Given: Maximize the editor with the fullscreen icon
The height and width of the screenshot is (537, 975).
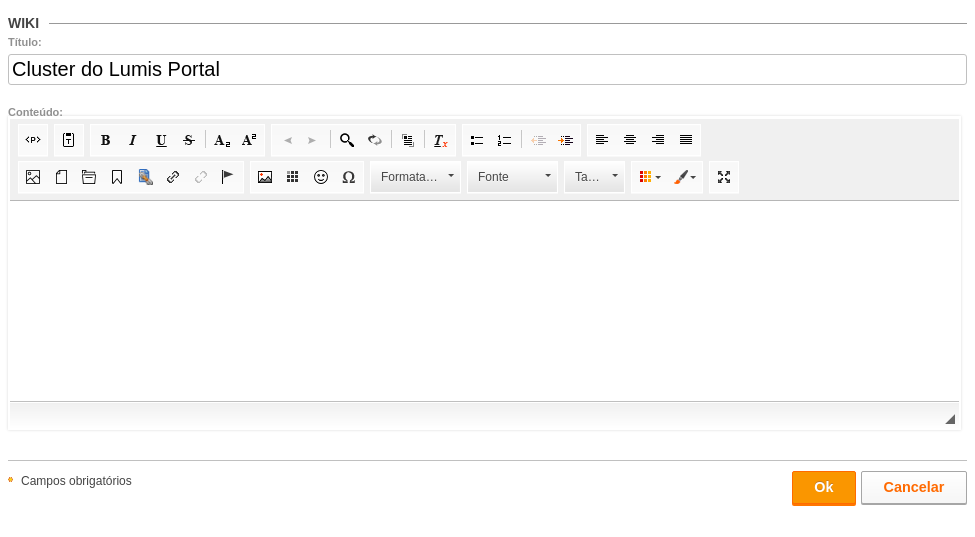Looking at the screenshot, I should [x=724, y=177].
